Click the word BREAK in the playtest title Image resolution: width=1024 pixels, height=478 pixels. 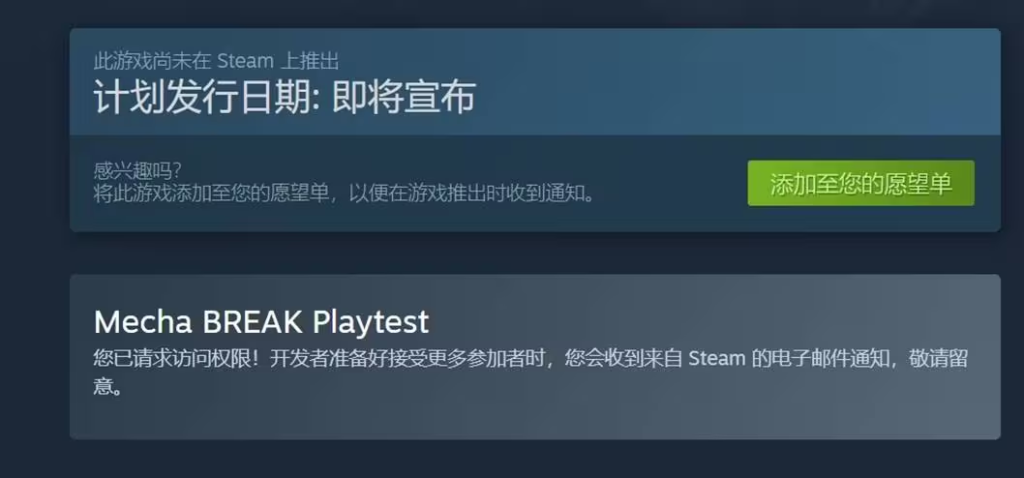pyautogui.click(x=252, y=321)
